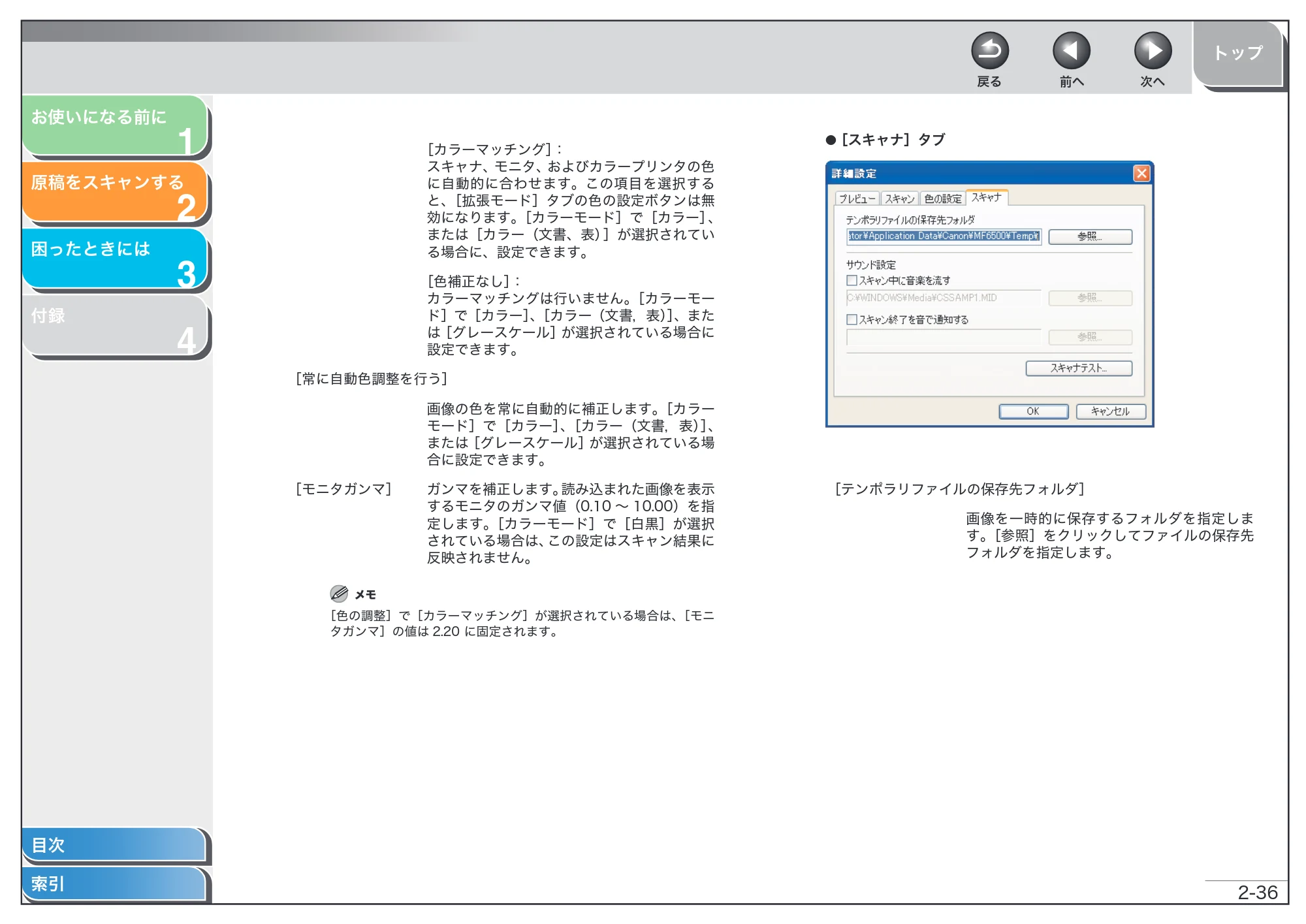Image resolution: width=1306 pixels, height=924 pixels.
Task: Open chapter 2 原稿をスキャンする
Action: pos(115,192)
